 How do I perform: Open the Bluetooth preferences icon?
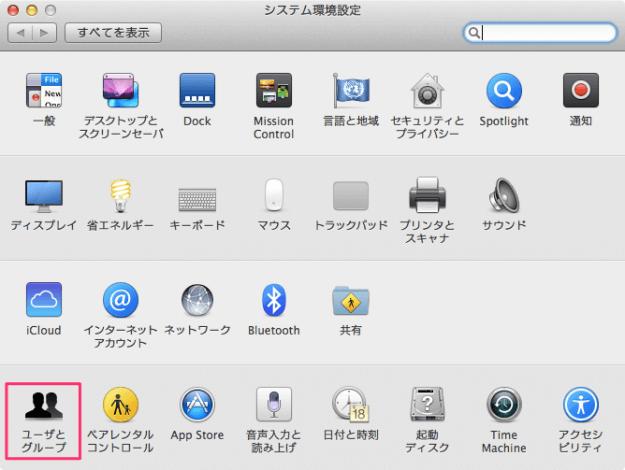tap(274, 299)
